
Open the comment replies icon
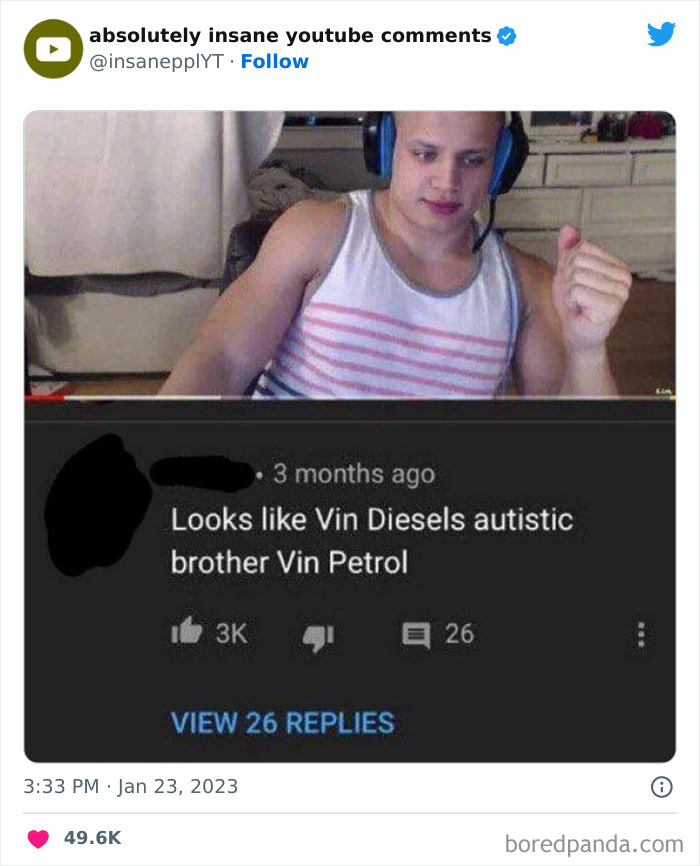click(415, 635)
